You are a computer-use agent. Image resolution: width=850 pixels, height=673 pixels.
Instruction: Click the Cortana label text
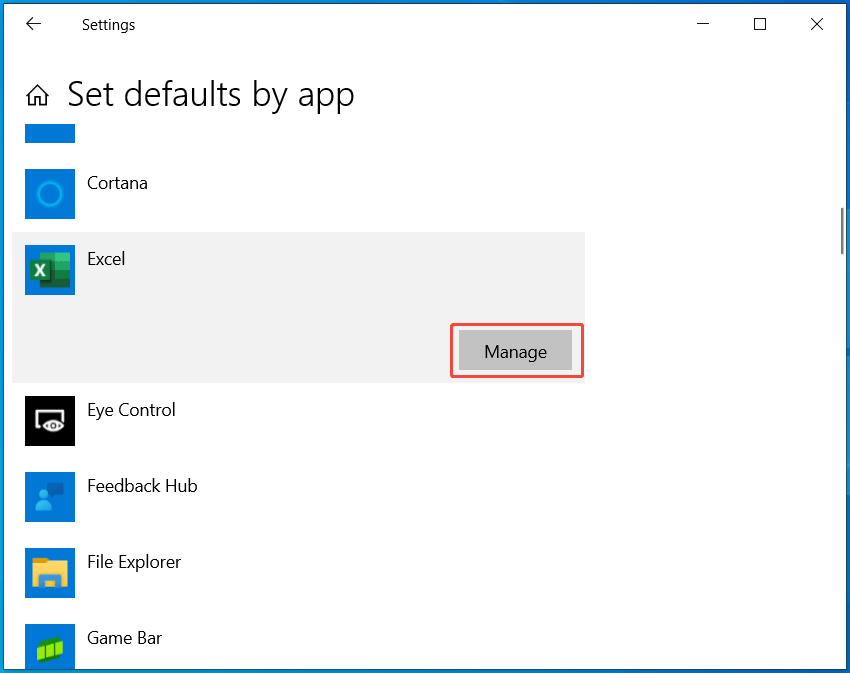click(x=117, y=183)
